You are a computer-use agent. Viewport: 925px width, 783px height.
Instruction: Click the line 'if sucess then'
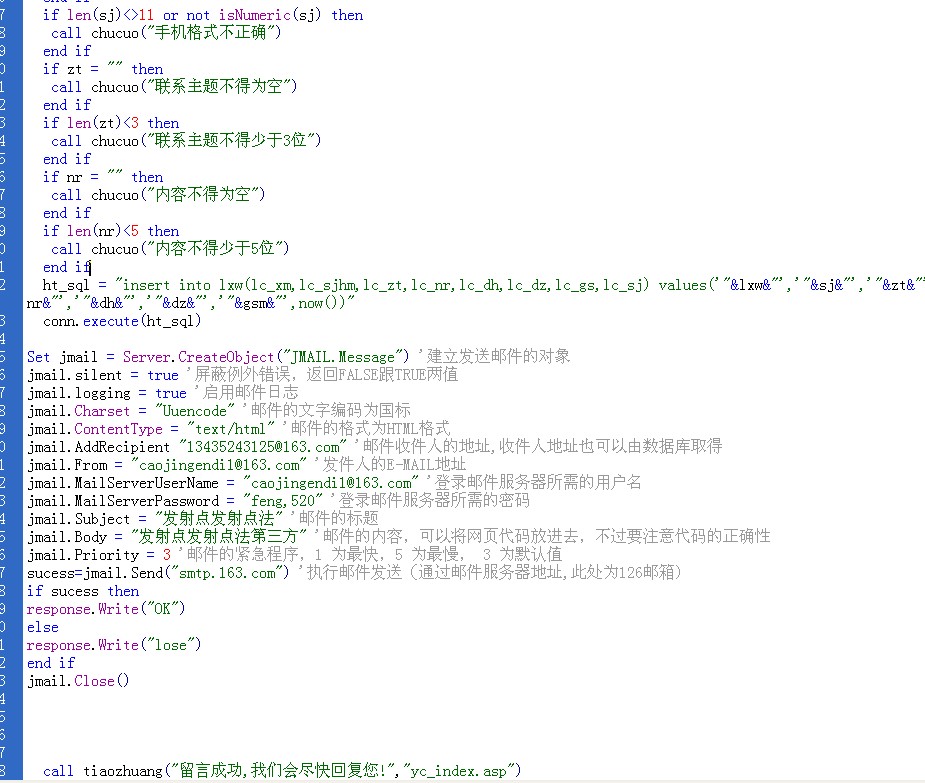coord(83,591)
